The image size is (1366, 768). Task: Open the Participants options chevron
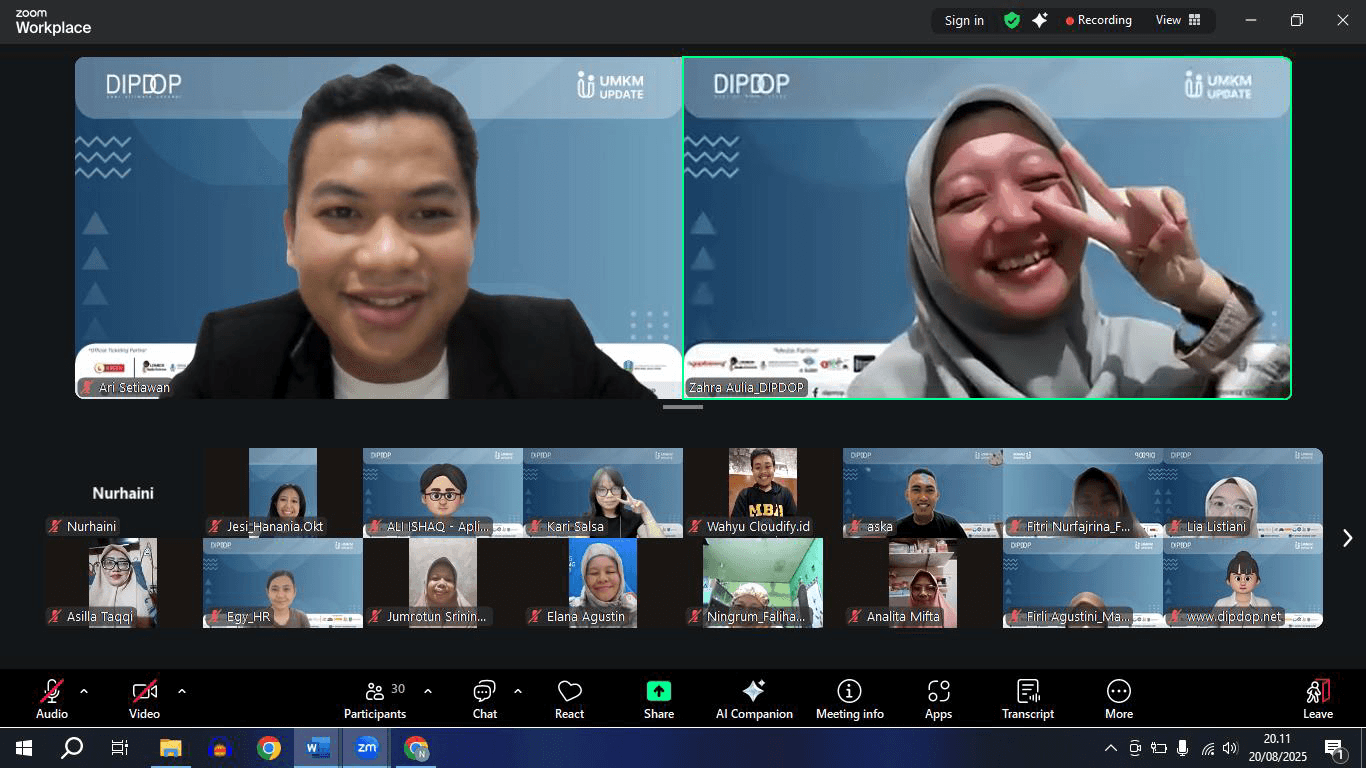click(428, 690)
